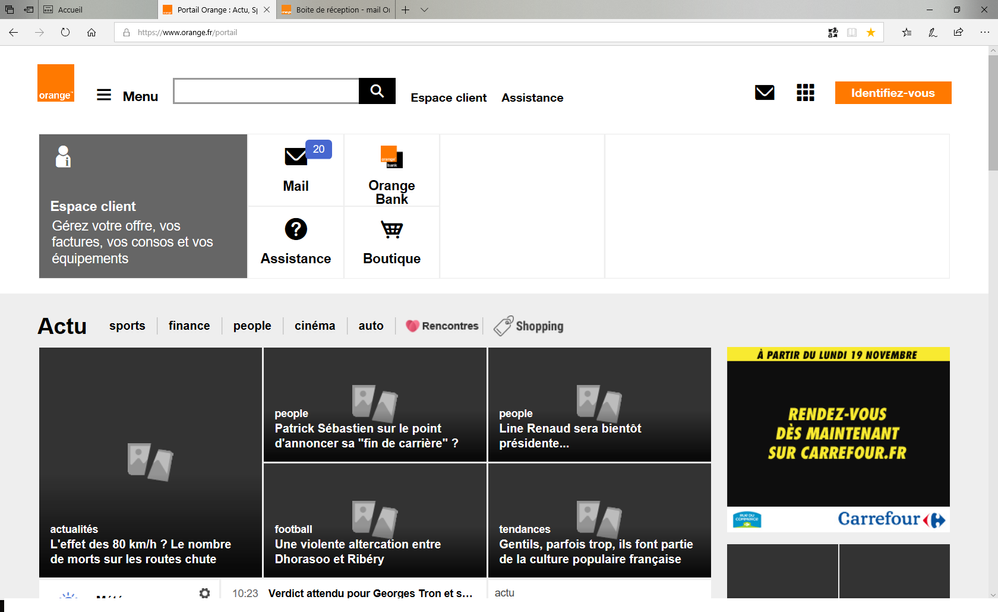998x612 pixels.
Task: Click the Mail tile with 20 badge
Action: [x=295, y=170]
